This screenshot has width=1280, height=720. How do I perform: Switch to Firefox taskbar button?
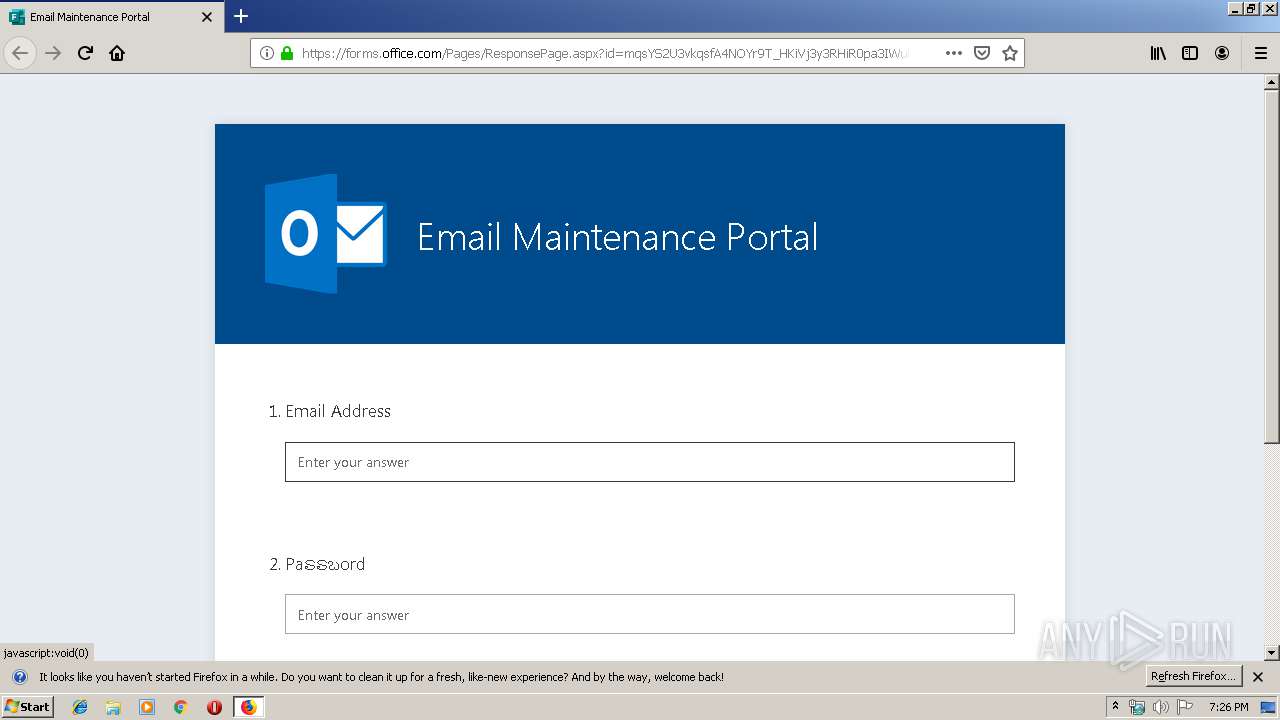(248, 707)
